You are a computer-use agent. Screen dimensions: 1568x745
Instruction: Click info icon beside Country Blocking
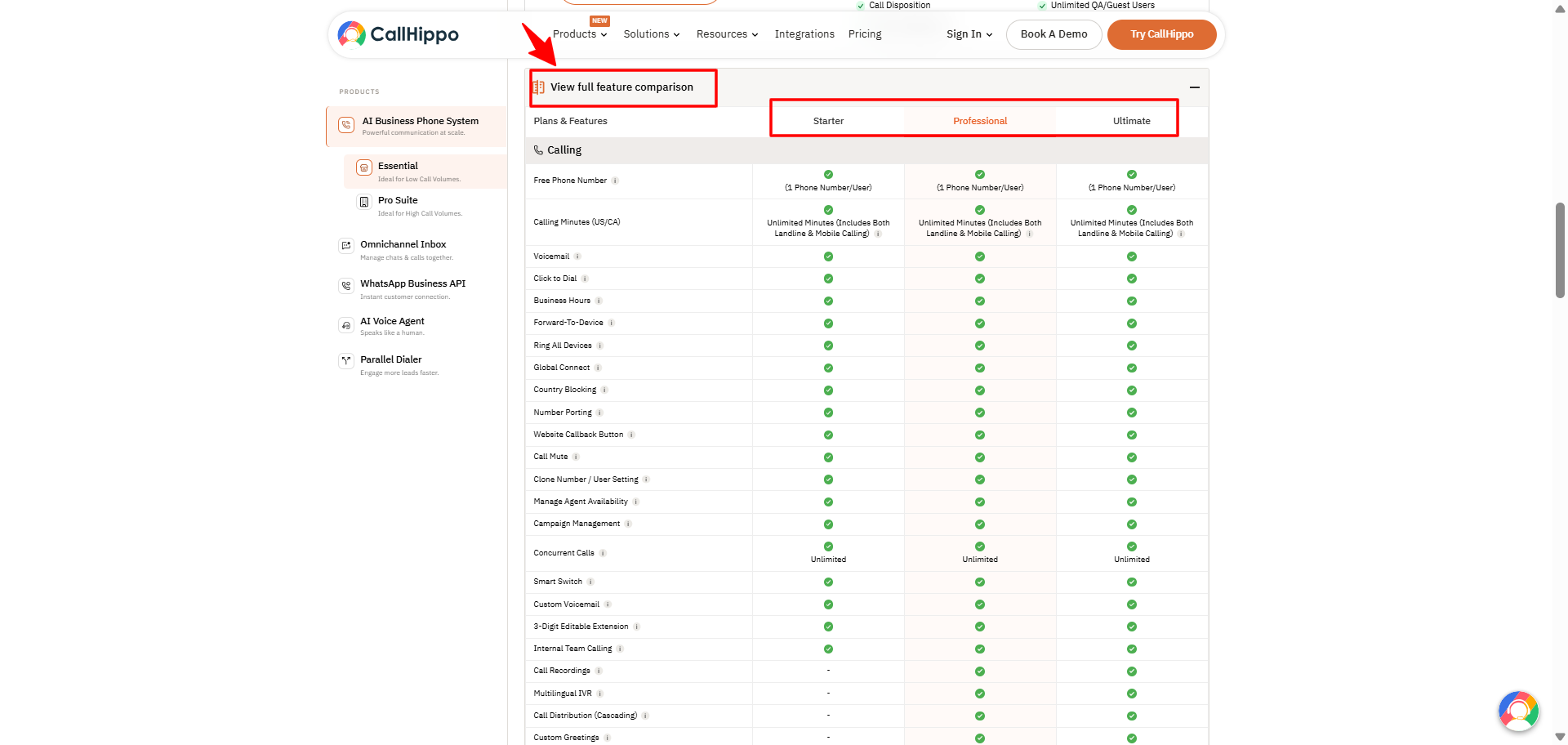[x=604, y=390]
